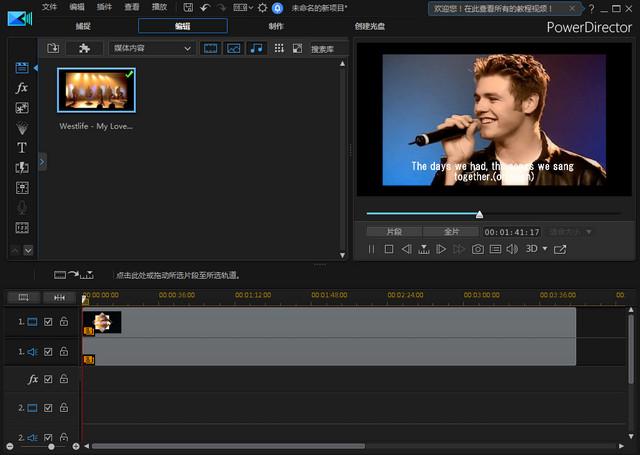
Task: Open the 播放 menu
Action: [160, 7]
